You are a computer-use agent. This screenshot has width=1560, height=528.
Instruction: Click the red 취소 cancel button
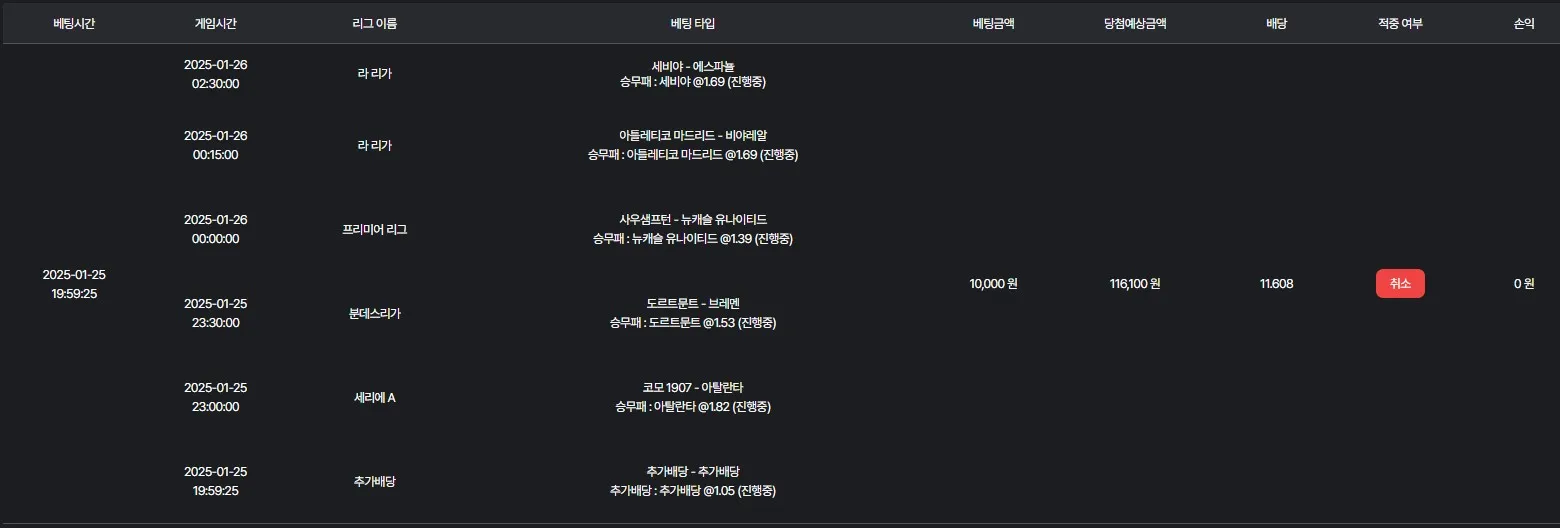pyautogui.click(x=1400, y=284)
